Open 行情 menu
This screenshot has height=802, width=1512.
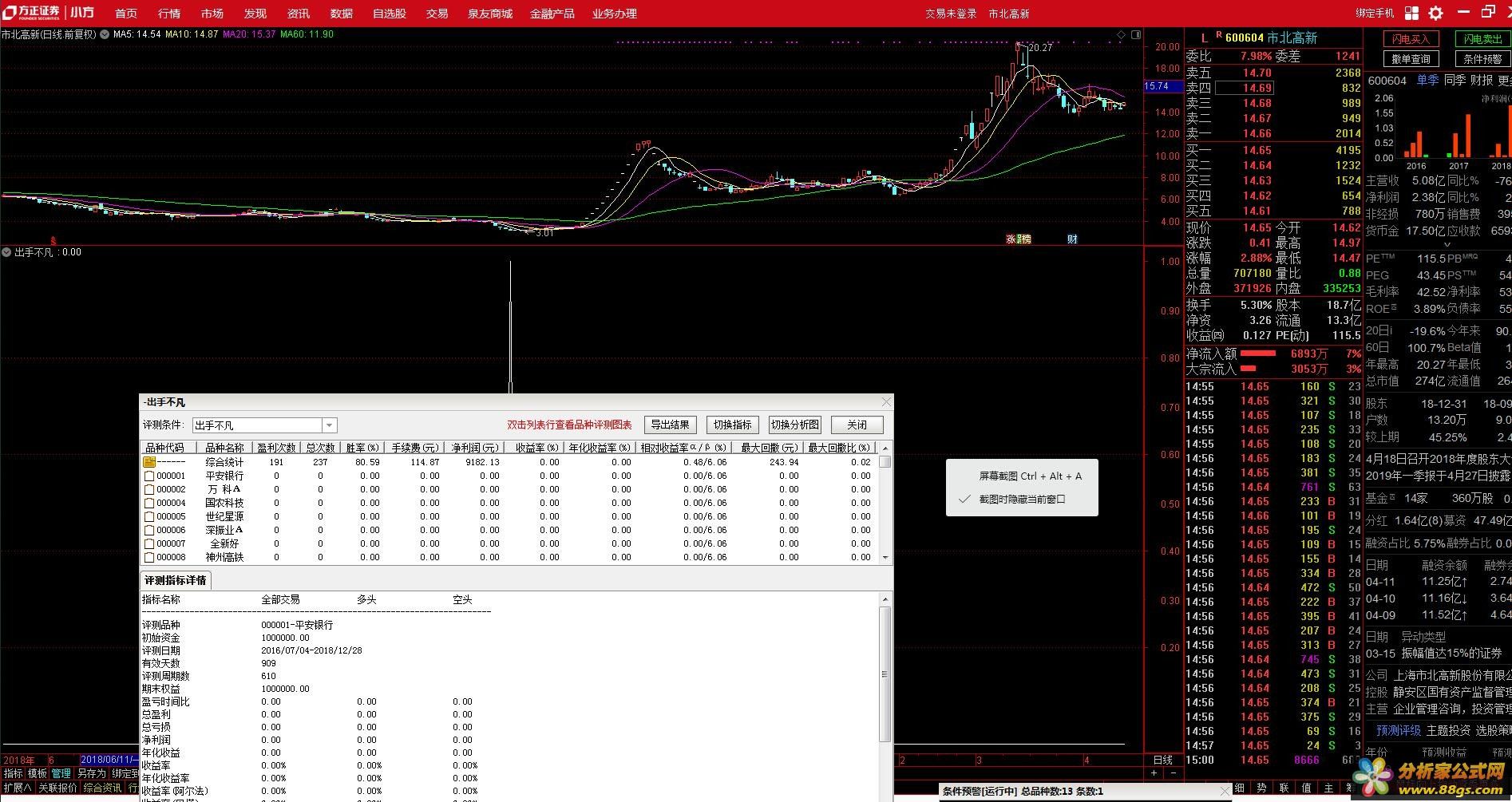[x=169, y=14]
